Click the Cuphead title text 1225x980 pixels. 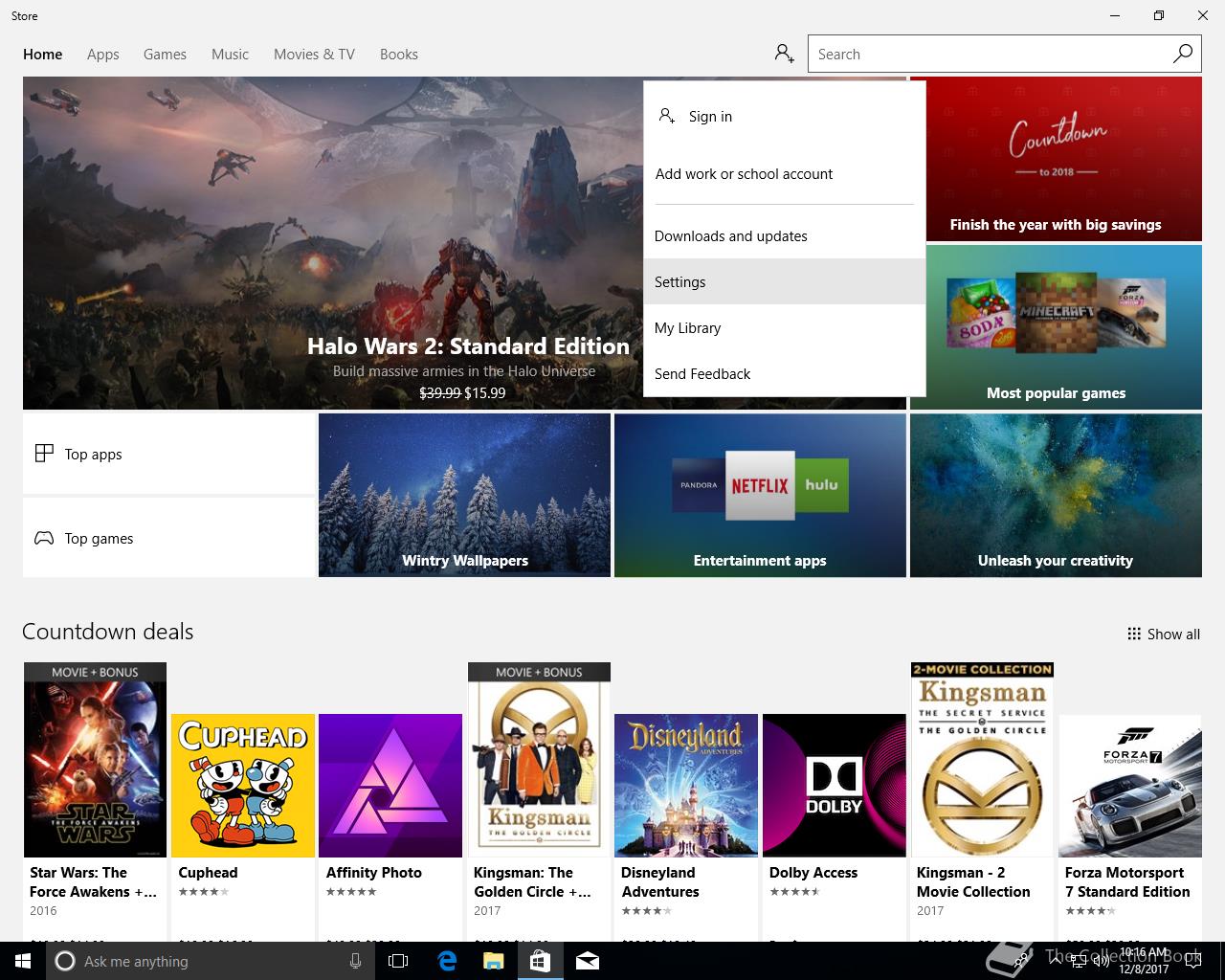pyautogui.click(x=208, y=873)
